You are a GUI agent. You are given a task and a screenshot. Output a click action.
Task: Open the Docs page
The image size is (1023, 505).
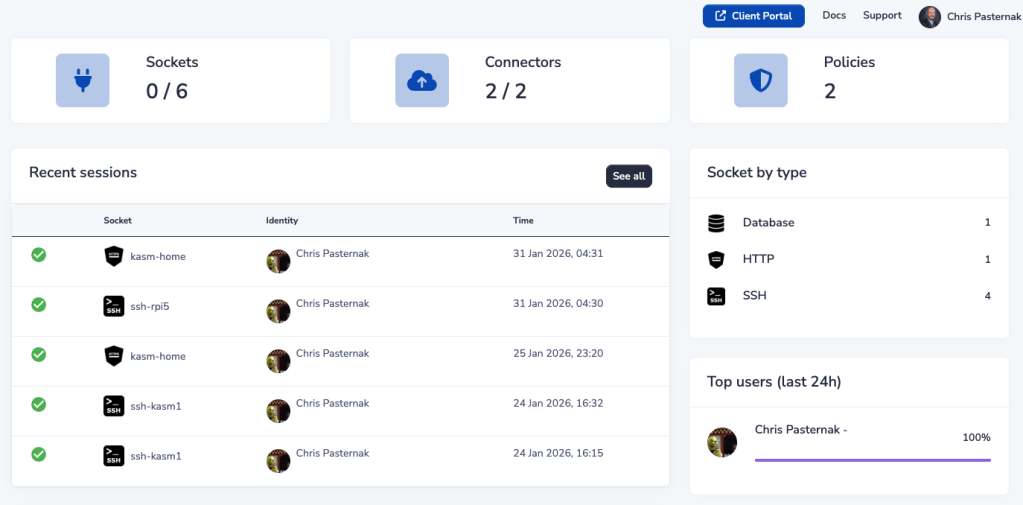click(x=834, y=16)
